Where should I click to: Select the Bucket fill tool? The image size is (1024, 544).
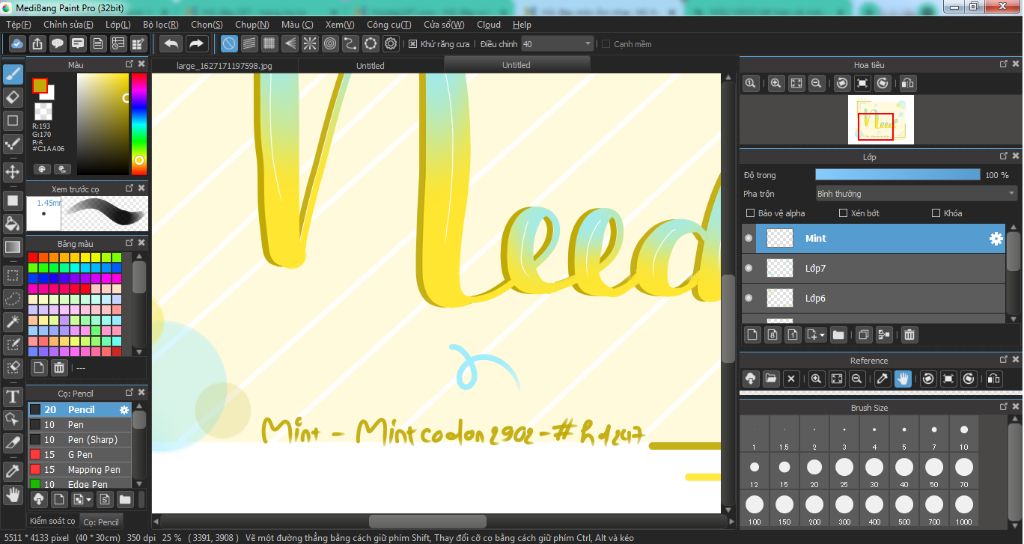point(12,224)
